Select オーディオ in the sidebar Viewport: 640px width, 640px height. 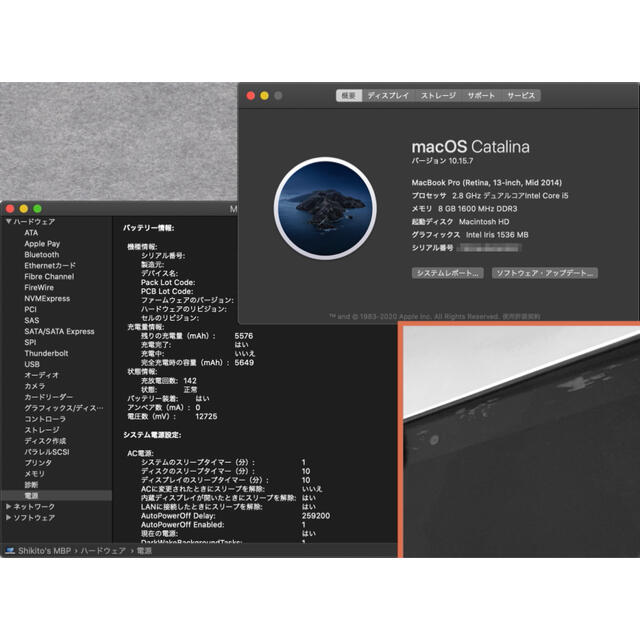[x=41, y=375]
